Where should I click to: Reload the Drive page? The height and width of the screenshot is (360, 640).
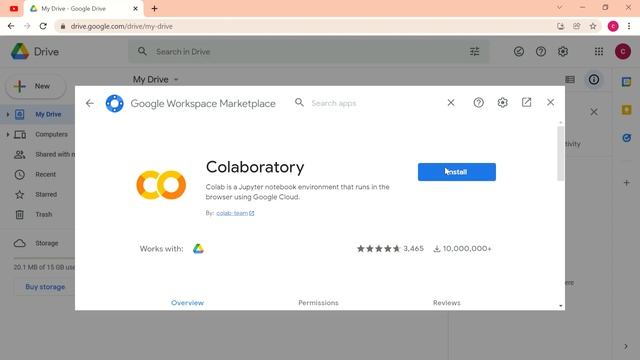tap(43, 26)
